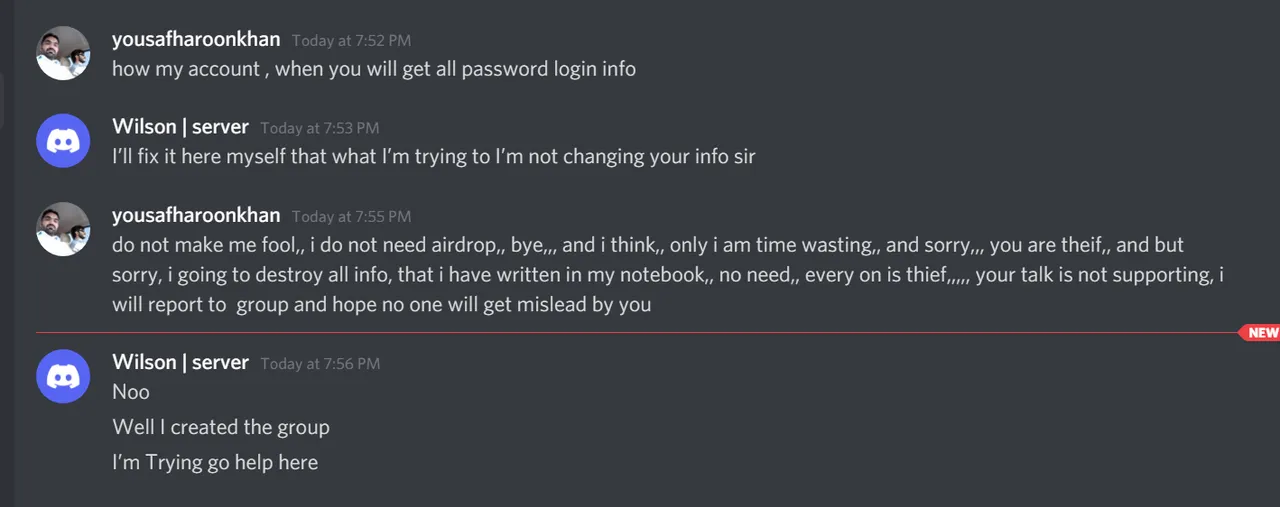Select the "I'm Trying go help here" message

pyautogui.click(x=215, y=462)
